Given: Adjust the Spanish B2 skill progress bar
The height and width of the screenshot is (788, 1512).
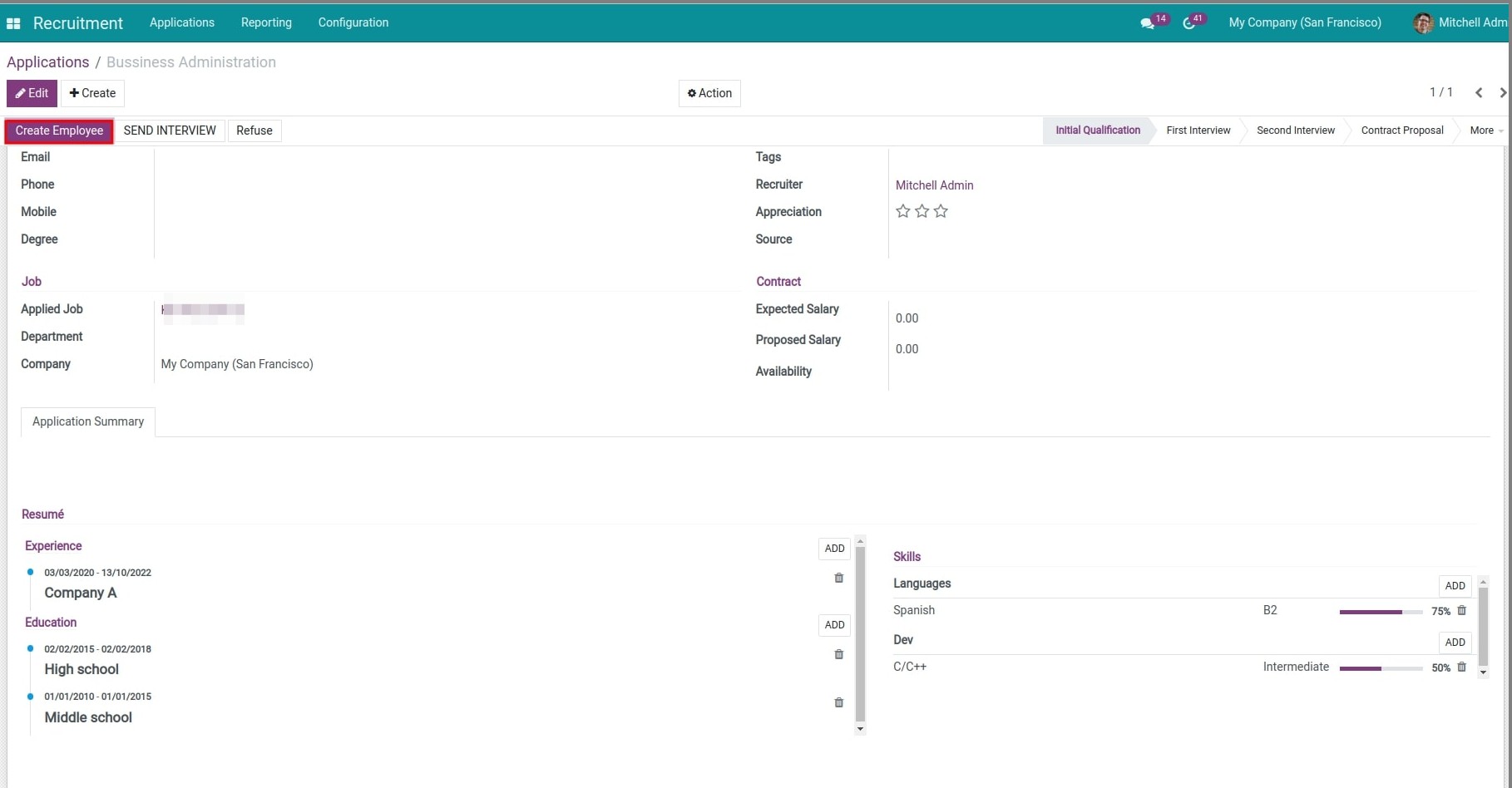Looking at the screenshot, I should coord(1381,611).
